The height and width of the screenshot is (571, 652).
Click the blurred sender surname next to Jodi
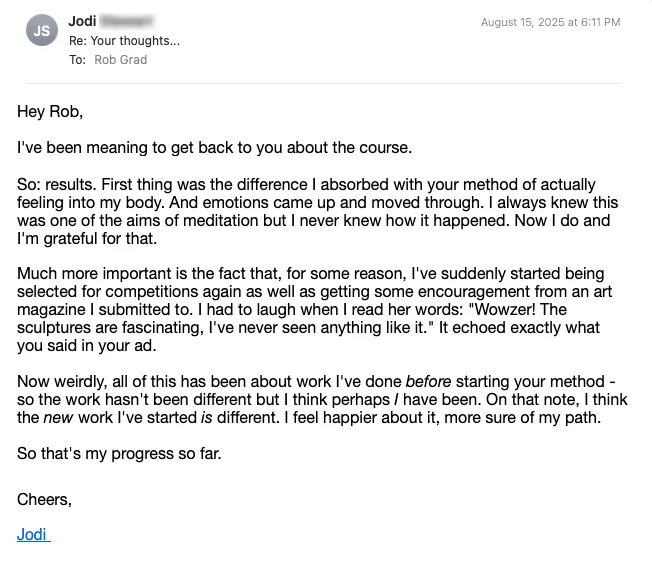coord(127,21)
